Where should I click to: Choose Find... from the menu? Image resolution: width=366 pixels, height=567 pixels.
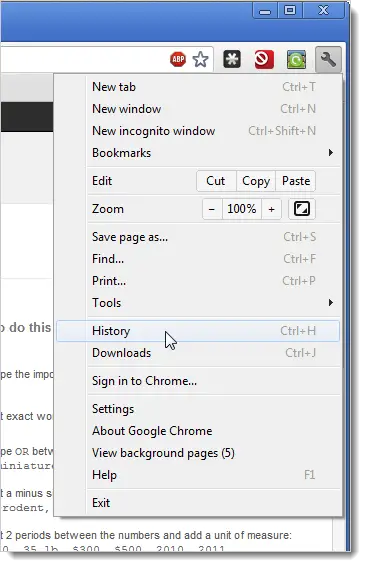click(x=198, y=259)
